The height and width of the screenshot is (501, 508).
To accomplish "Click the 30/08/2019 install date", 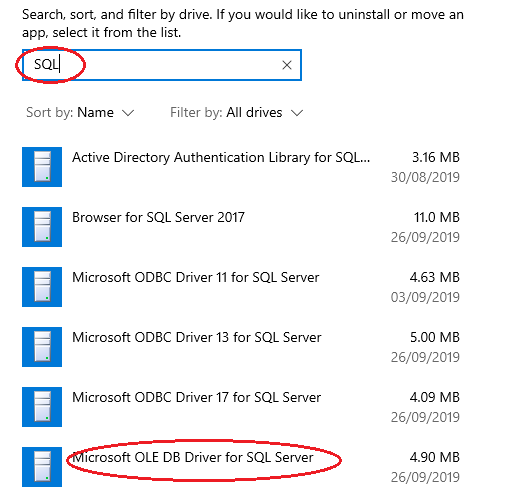I will pyautogui.click(x=425, y=177).
